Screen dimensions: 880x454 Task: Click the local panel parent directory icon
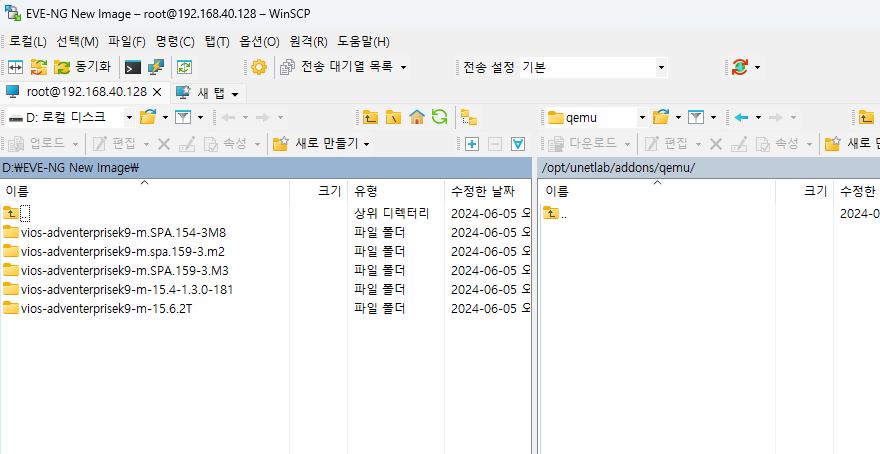(x=370, y=117)
